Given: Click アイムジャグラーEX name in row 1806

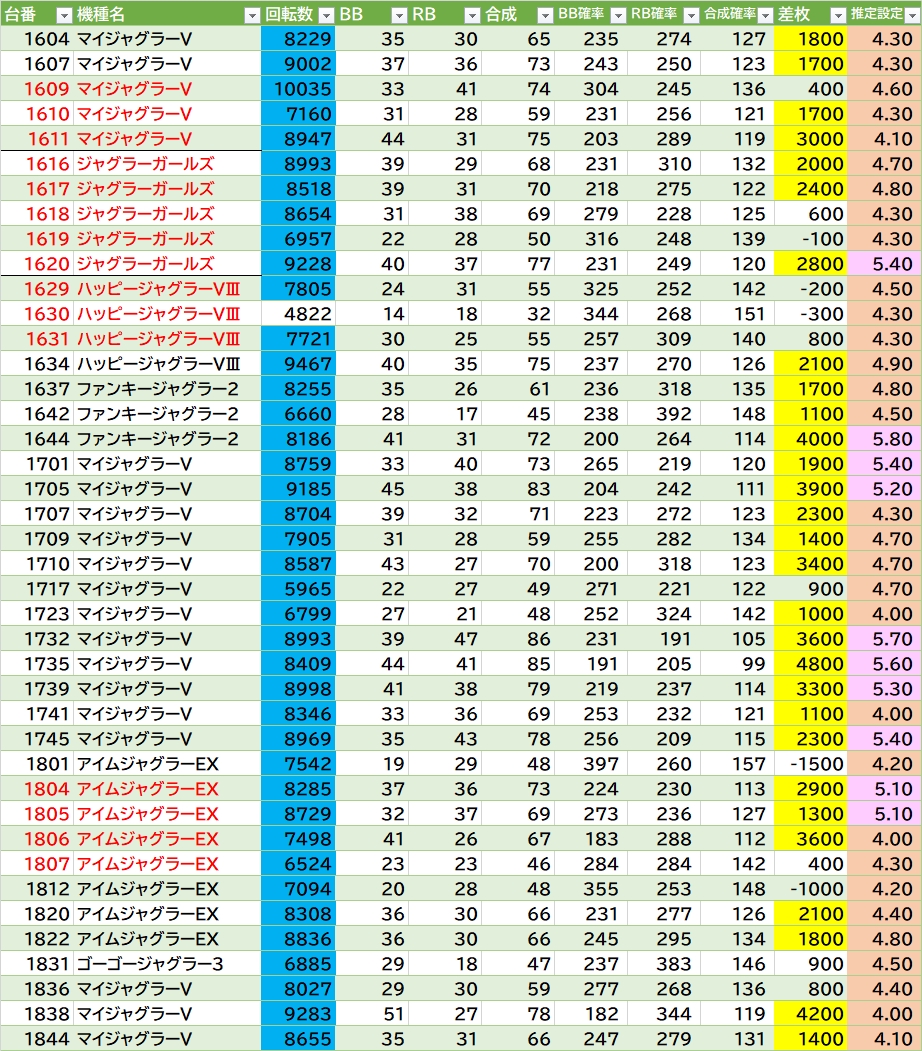Looking at the screenshot, I should (x=147, y=839).
